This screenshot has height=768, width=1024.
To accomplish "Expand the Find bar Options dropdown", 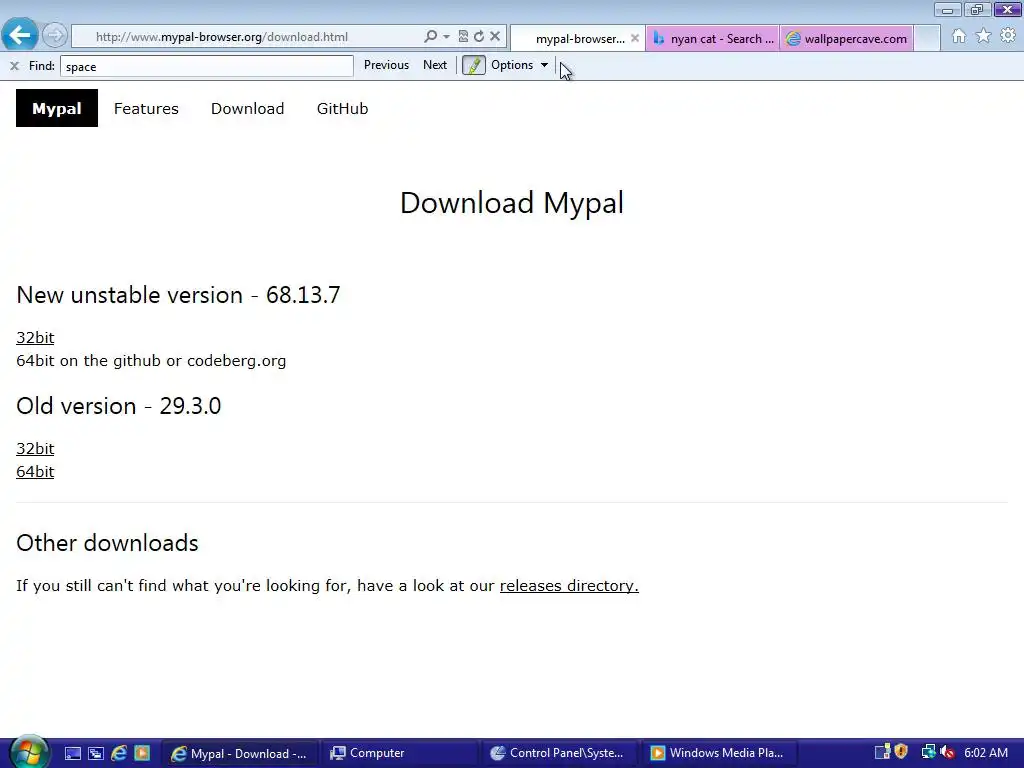I will coord(519,65).
